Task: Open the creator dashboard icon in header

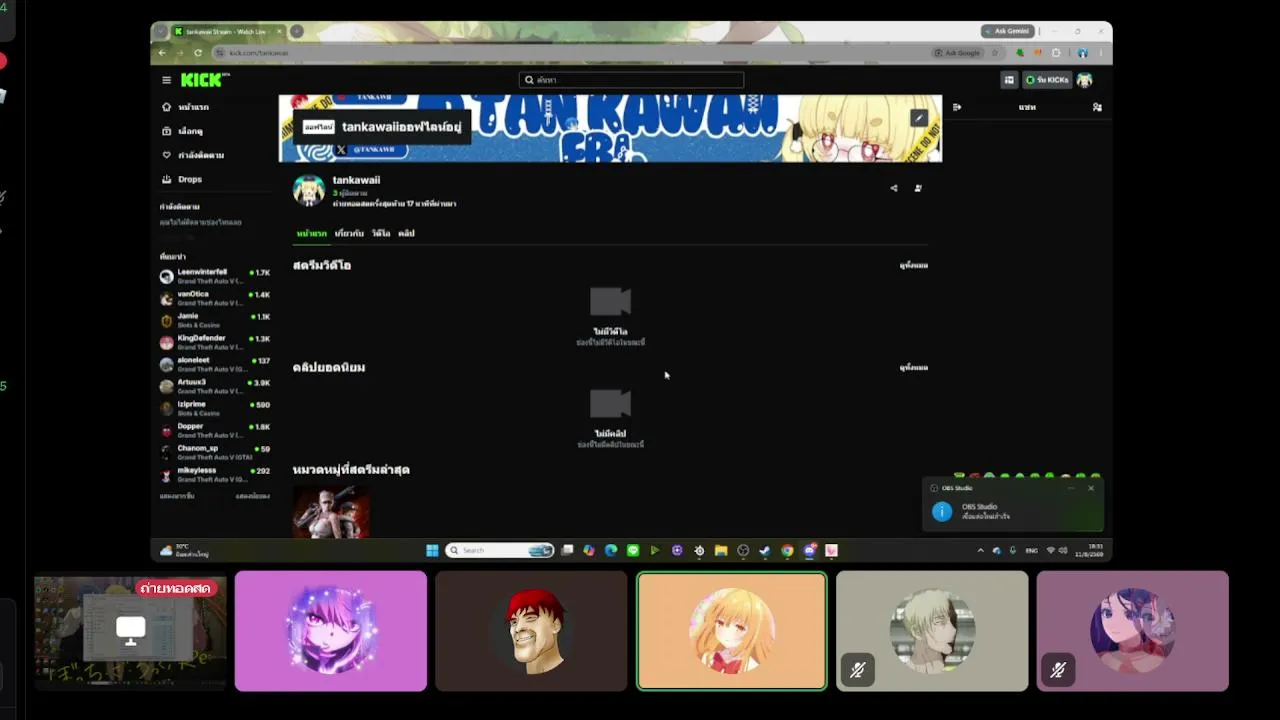Action: 1009,80
